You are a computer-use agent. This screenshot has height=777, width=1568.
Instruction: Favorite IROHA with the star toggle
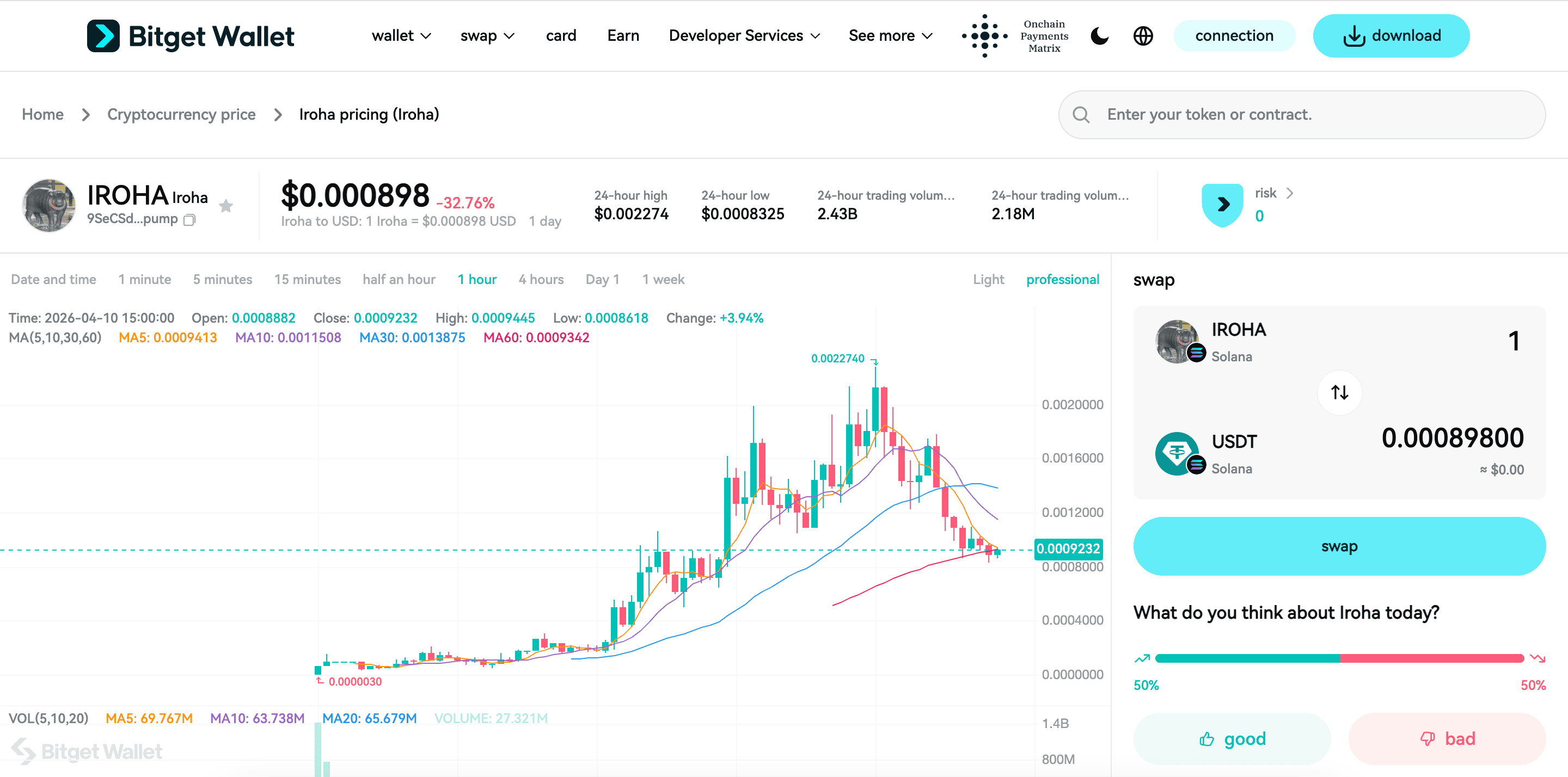tap(226, 206)
